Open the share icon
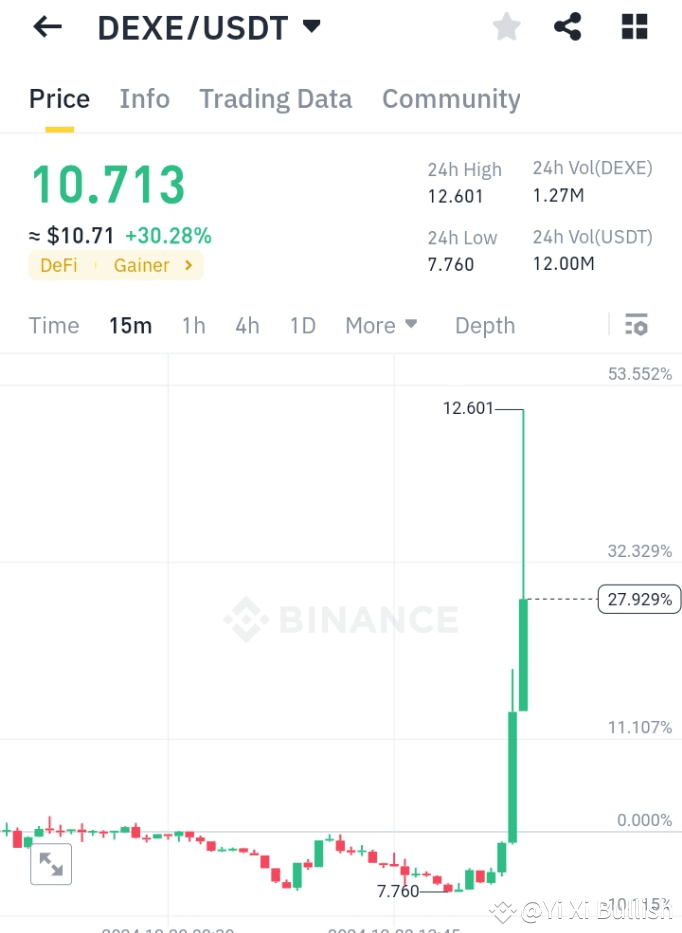The width and height of the screenshot is (682, 933). pos(568,27)
